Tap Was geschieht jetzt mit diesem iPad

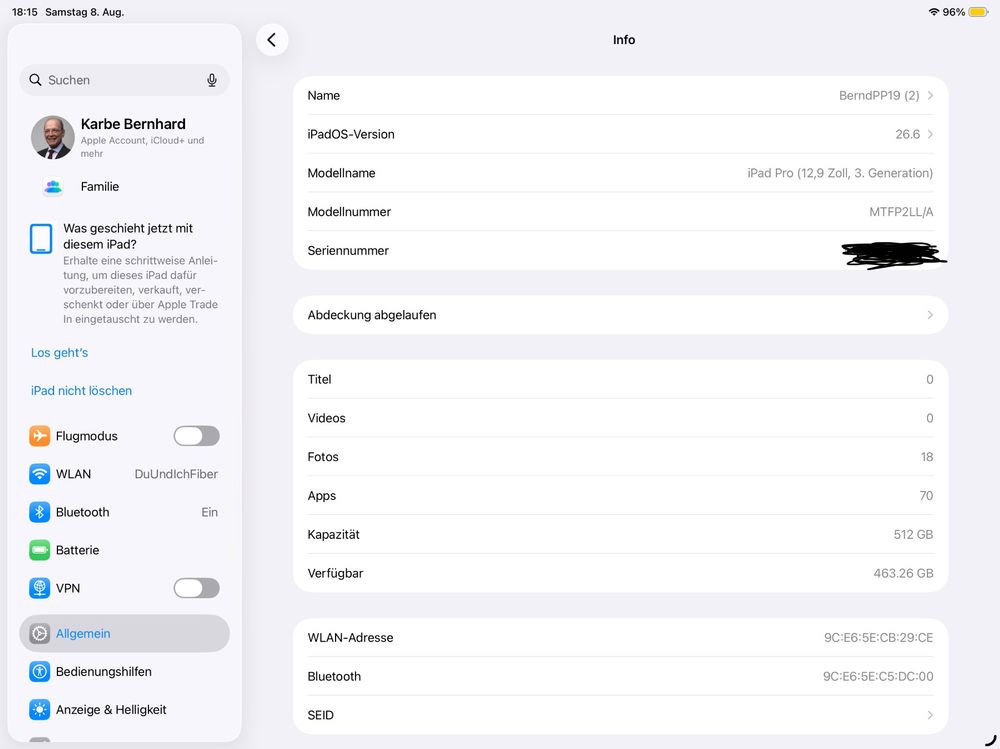[128, 236]
